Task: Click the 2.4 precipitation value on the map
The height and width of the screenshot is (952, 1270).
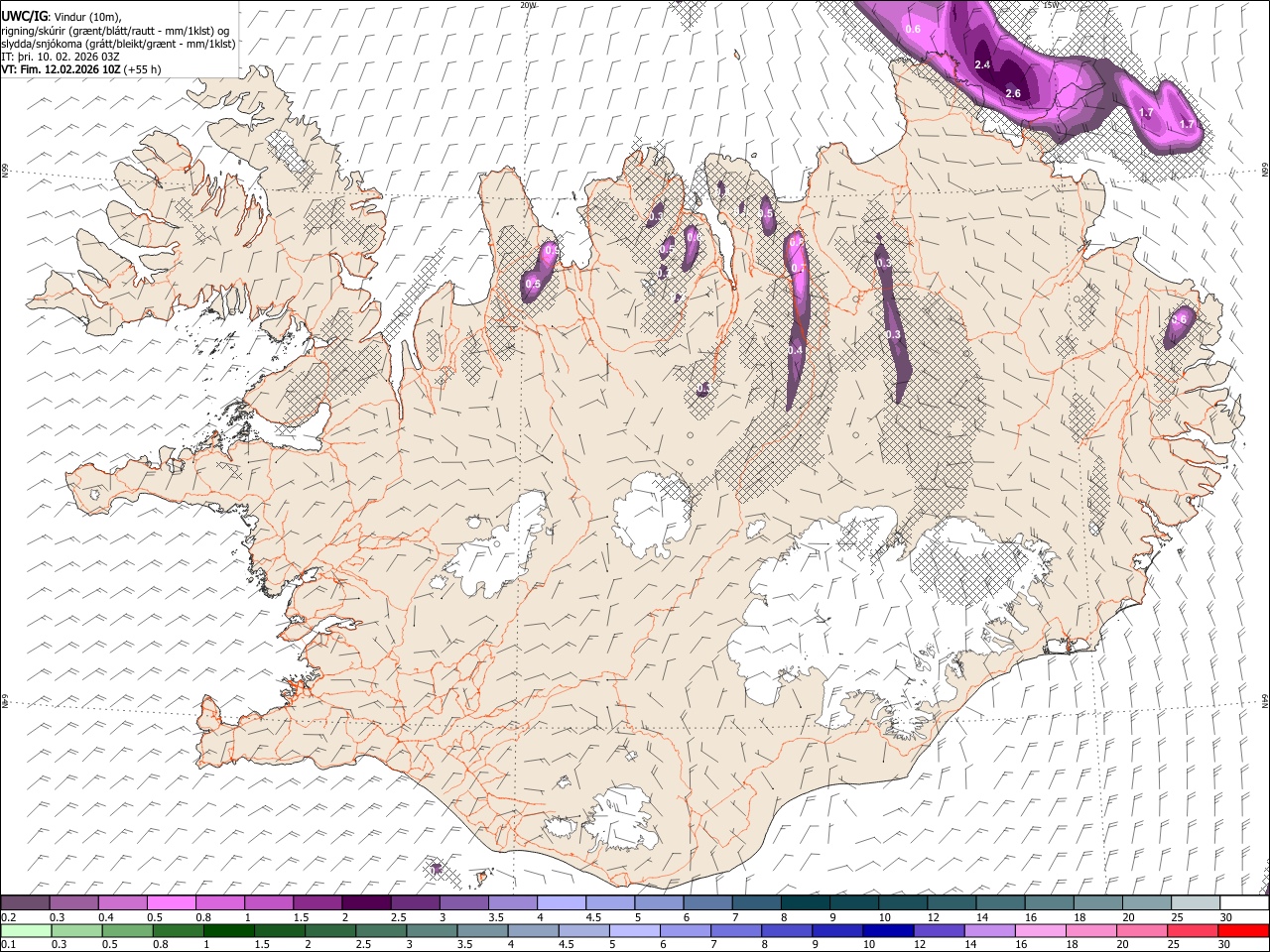Action: (983, 64)
